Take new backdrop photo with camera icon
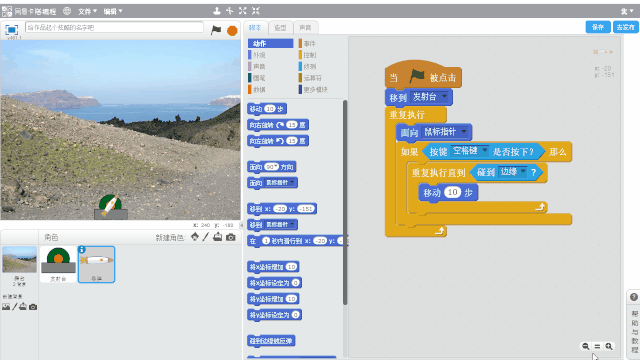Image resolution: width=640 pixels, height=360 pixels. tap(33, 307)
